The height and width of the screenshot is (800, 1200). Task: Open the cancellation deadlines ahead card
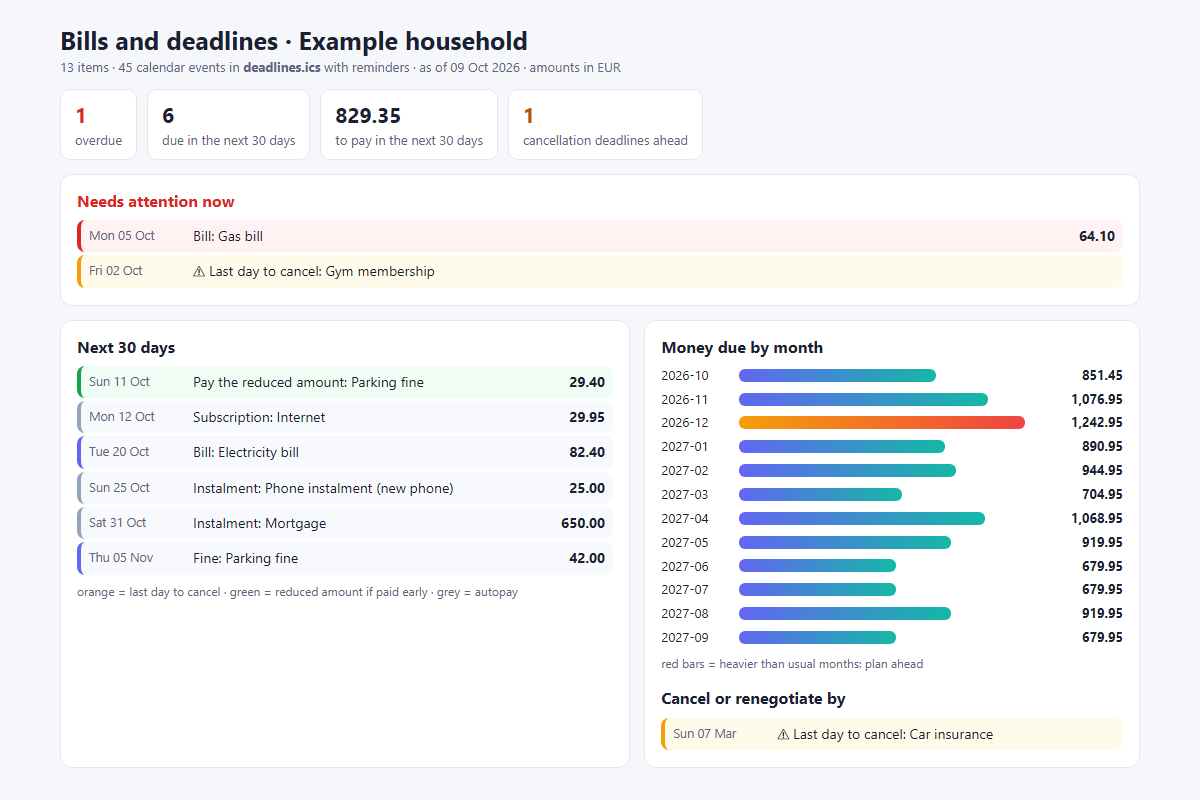(605, 124)
